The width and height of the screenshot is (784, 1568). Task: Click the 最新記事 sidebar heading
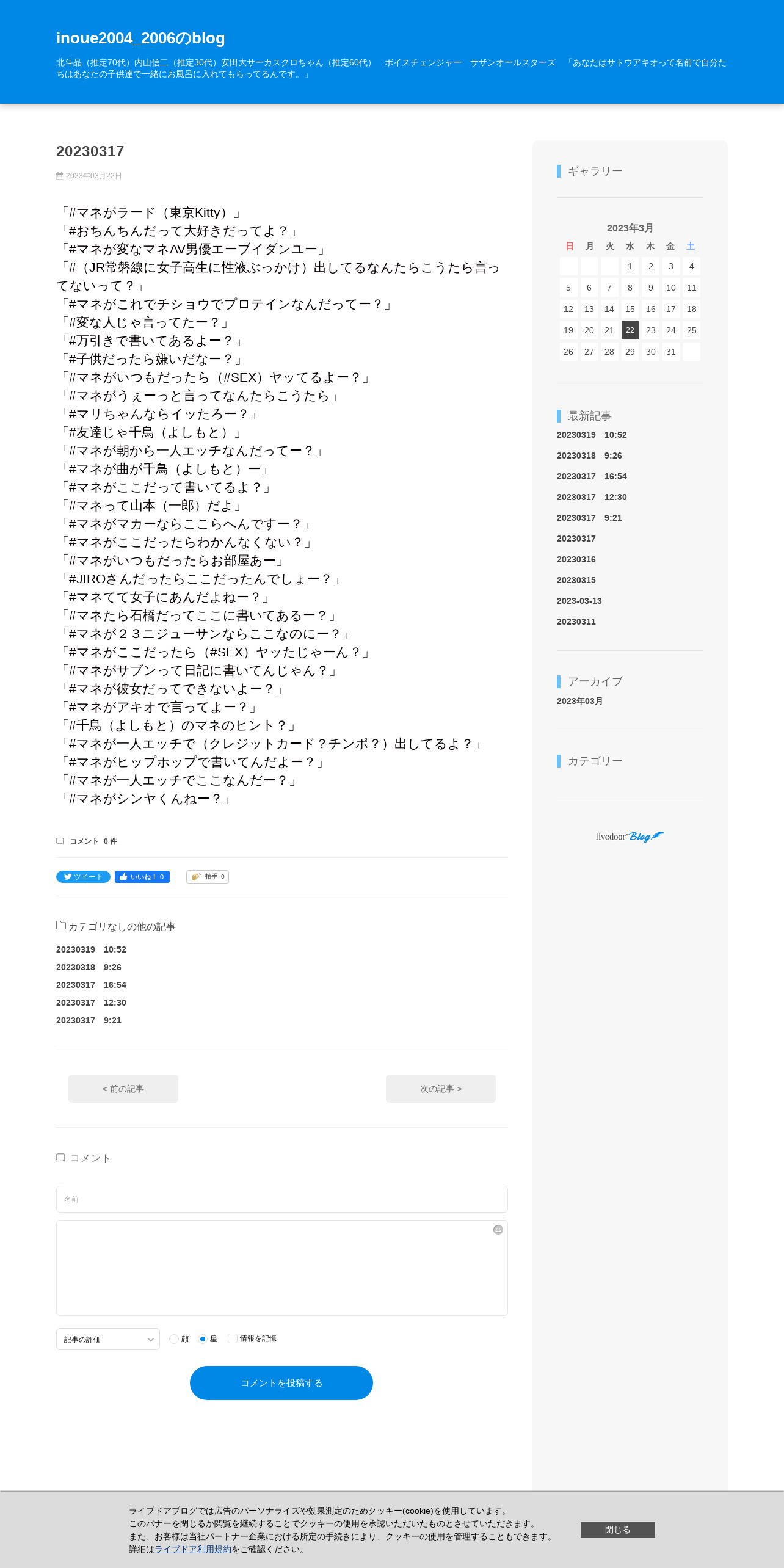click(x=590, y=416)
